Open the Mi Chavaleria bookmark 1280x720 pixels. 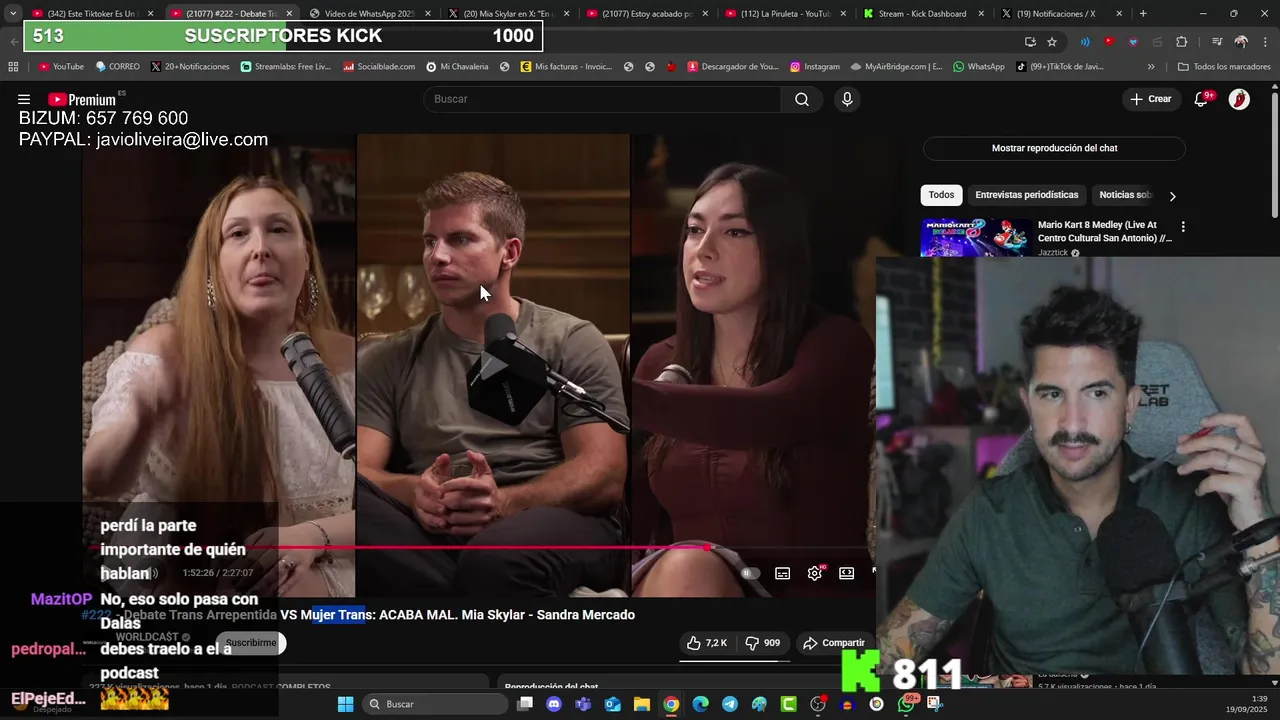click(457, 67)
